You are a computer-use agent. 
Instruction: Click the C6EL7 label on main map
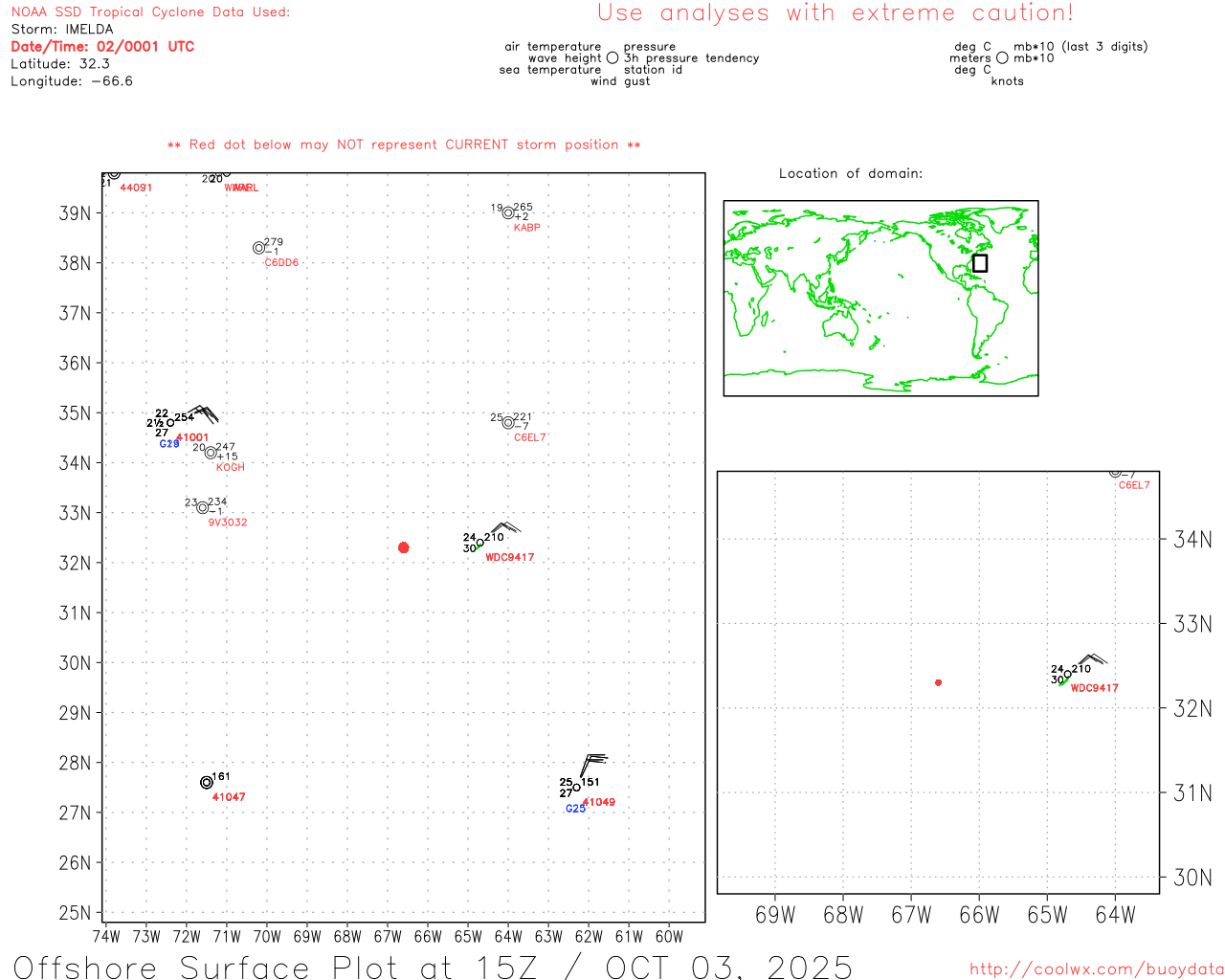530,437
